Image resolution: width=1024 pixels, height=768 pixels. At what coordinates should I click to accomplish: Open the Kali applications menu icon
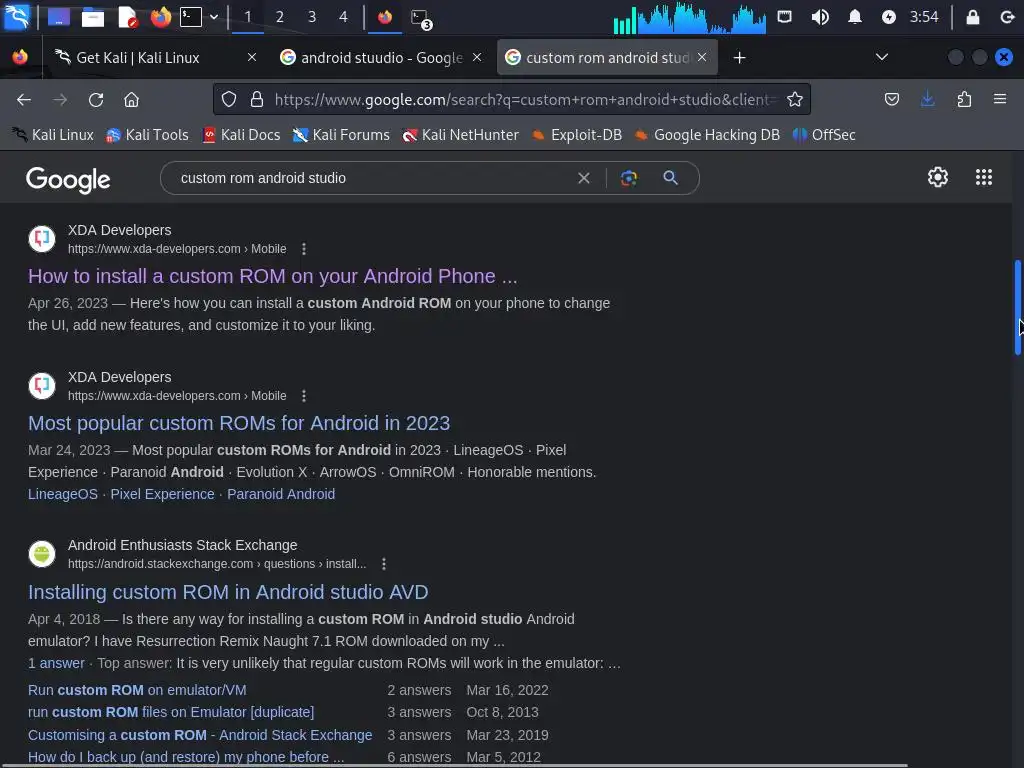pyautogui.click(x=16, y=17)
